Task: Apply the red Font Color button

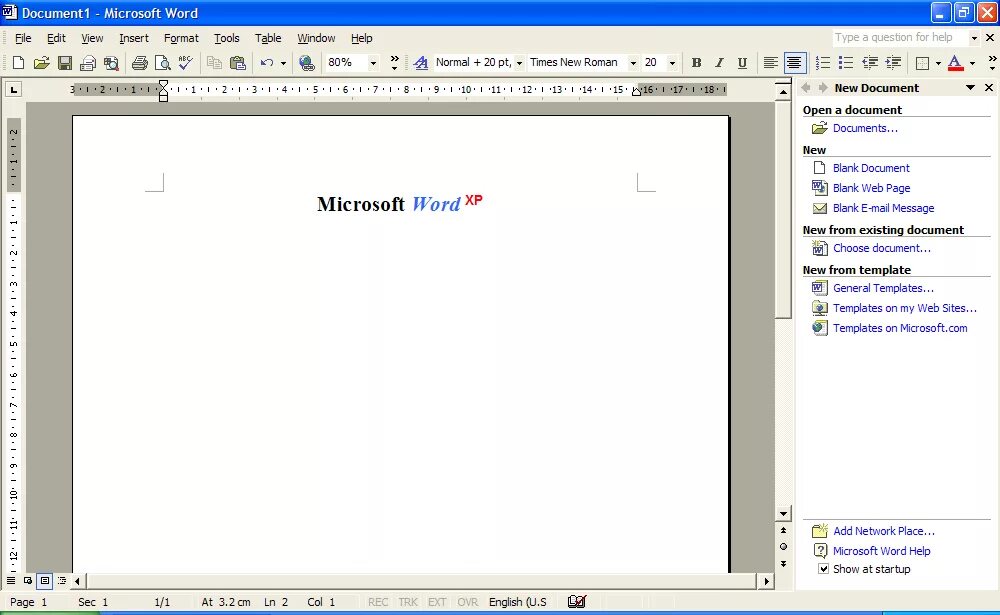Action: tap(955, 63)
